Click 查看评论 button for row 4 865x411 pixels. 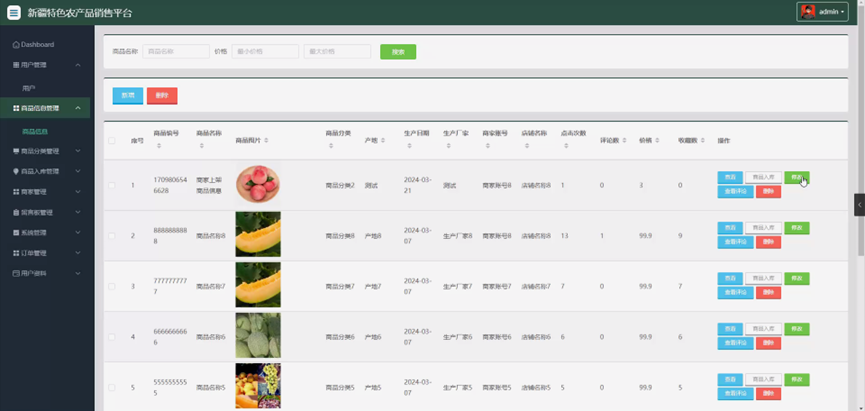pyautogui.click(x=735, y=343)
